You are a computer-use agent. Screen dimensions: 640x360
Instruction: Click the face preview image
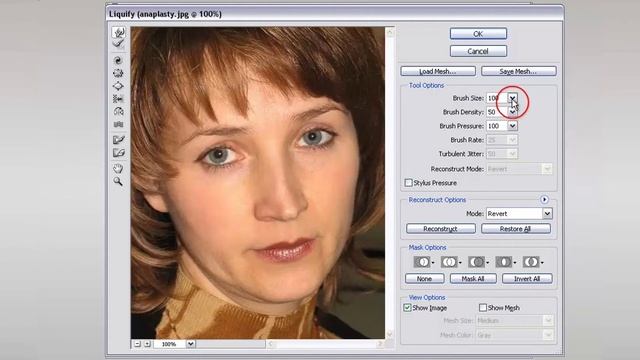258,183
